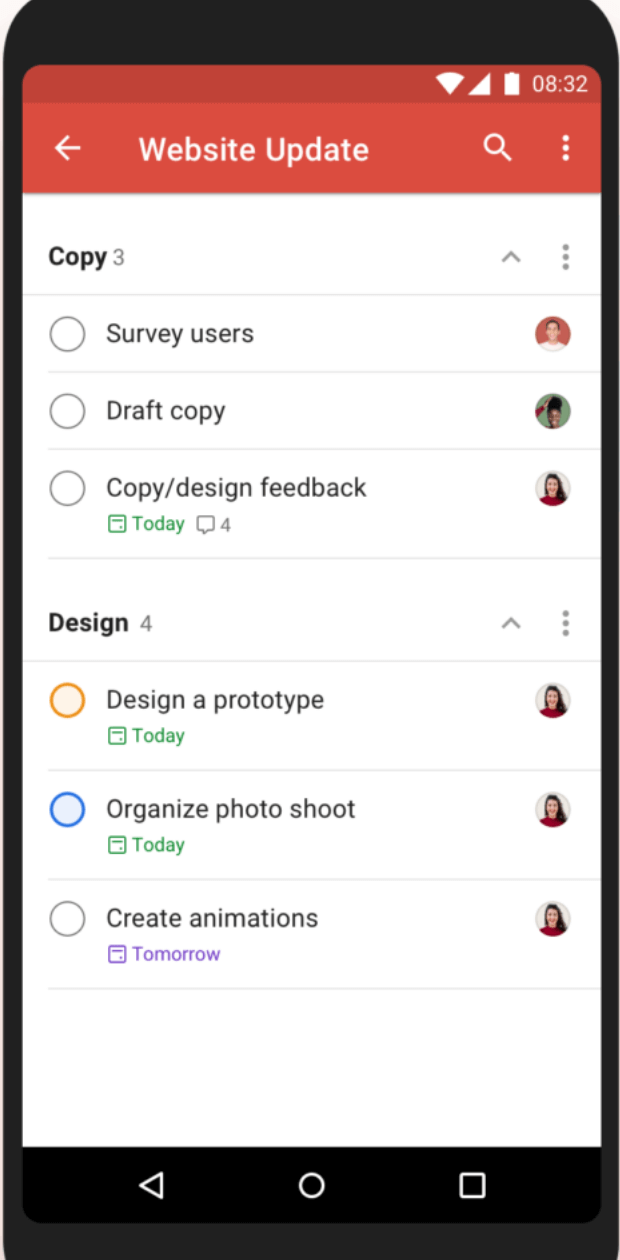Open the project overflow menu

coord(566,147)
